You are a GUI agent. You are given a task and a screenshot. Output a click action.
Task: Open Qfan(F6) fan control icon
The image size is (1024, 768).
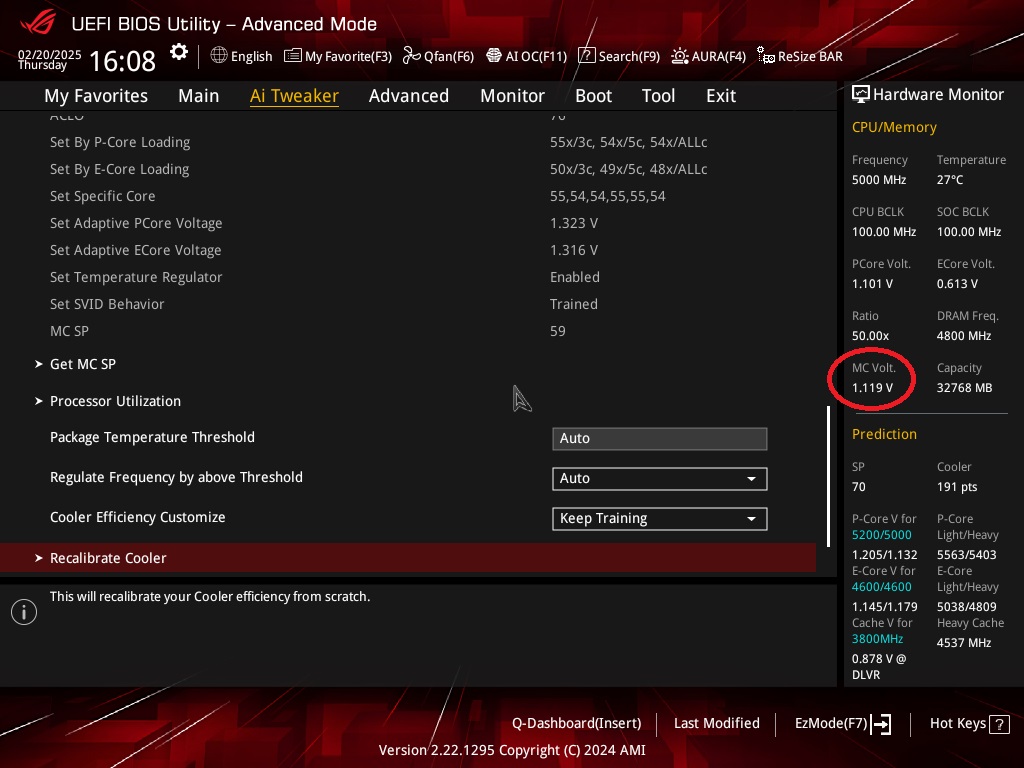point(411,56)
